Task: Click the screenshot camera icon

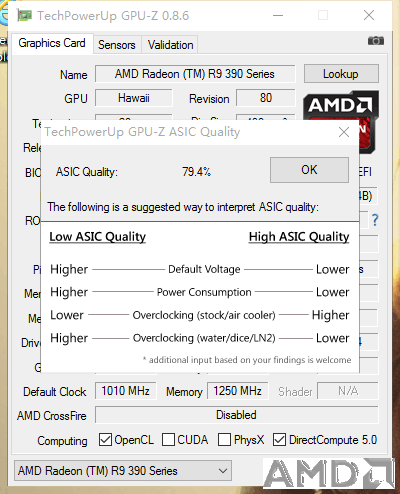Action: [x=376, y=41]
